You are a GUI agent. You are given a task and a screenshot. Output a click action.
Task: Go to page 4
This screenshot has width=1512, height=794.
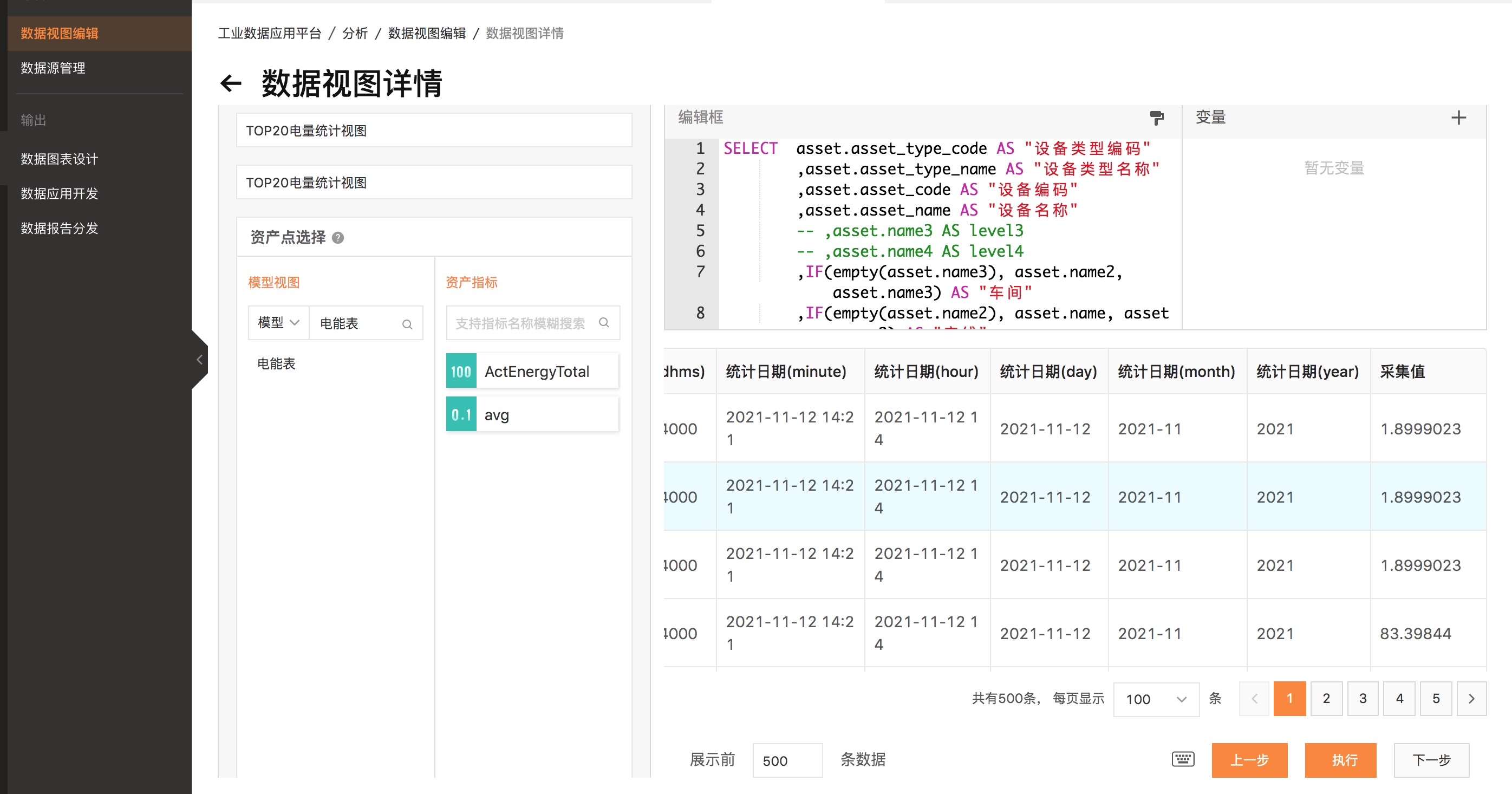click(x=1399, y=698)
